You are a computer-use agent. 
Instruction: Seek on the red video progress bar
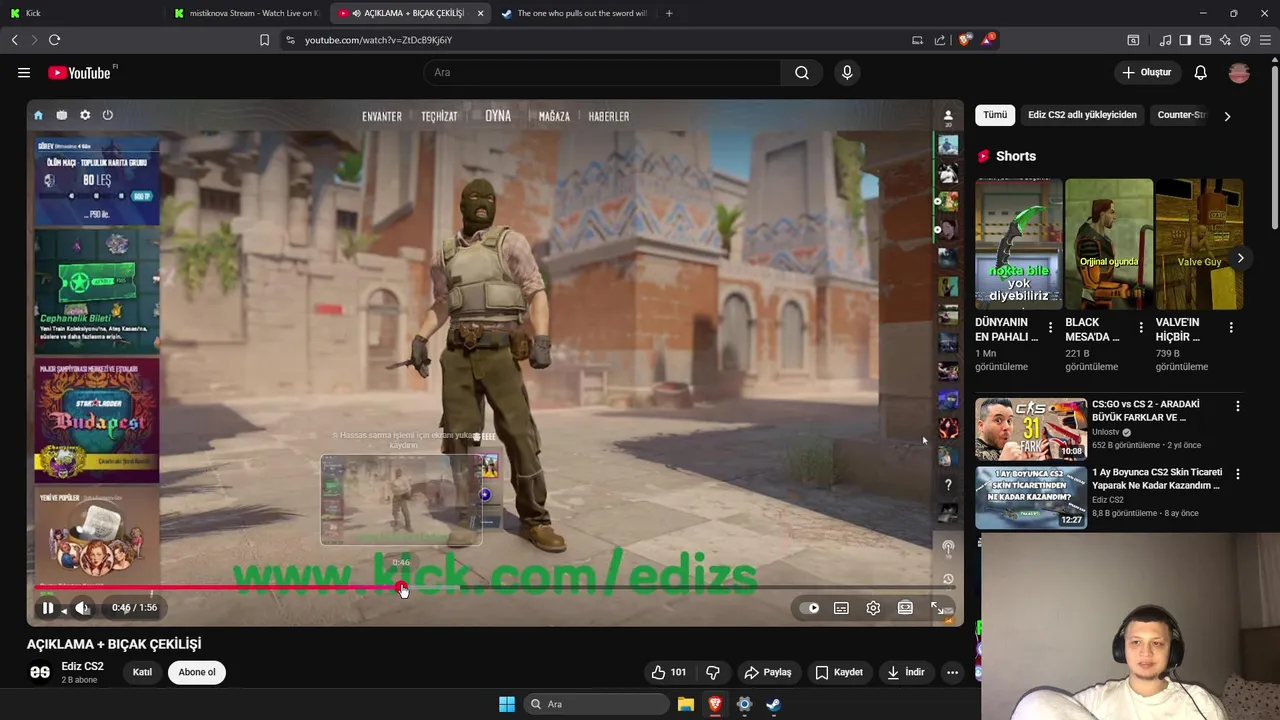click(x=495, y=588)
